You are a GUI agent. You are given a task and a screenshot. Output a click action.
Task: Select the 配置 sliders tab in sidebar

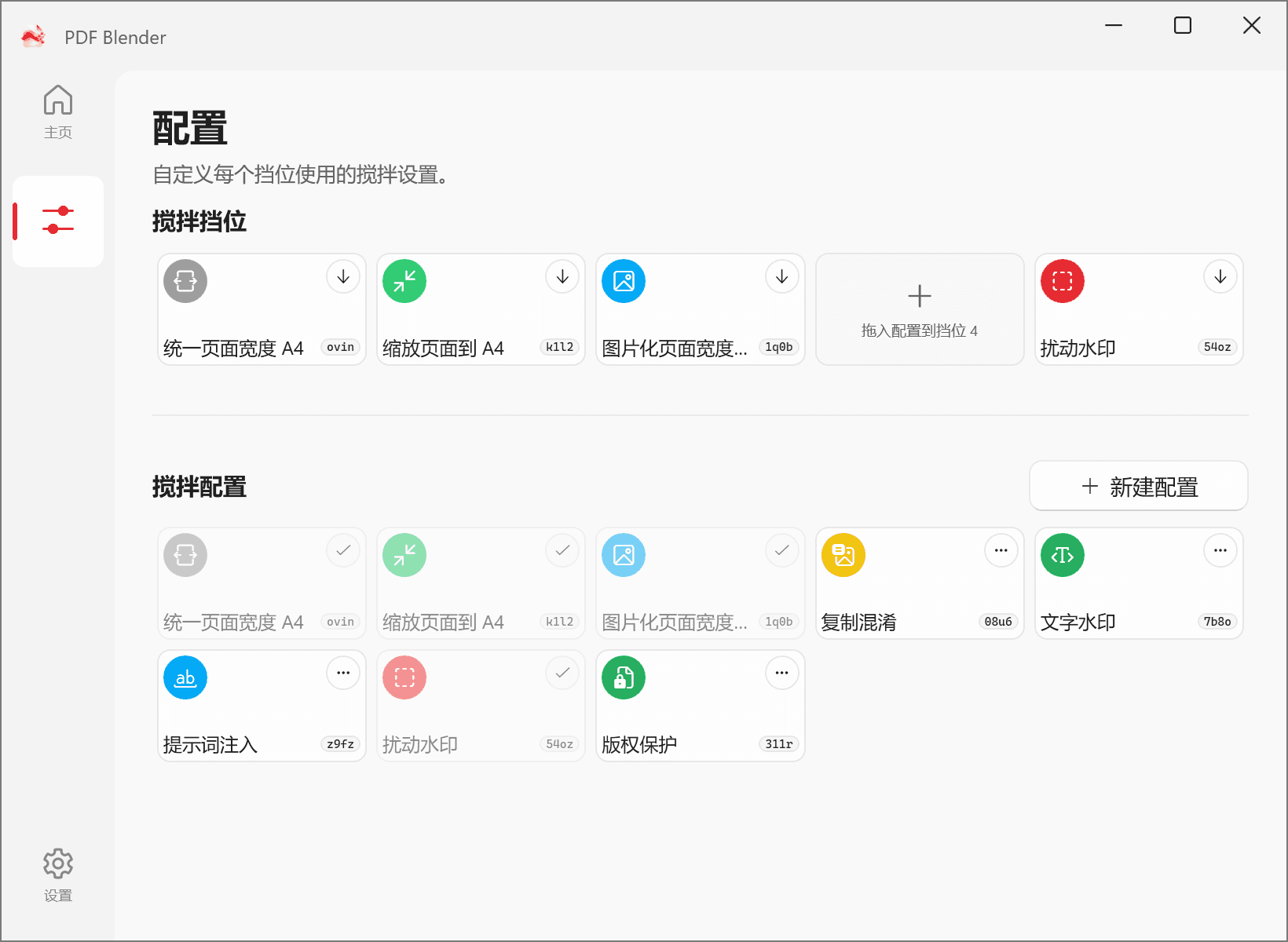point(58,221)
